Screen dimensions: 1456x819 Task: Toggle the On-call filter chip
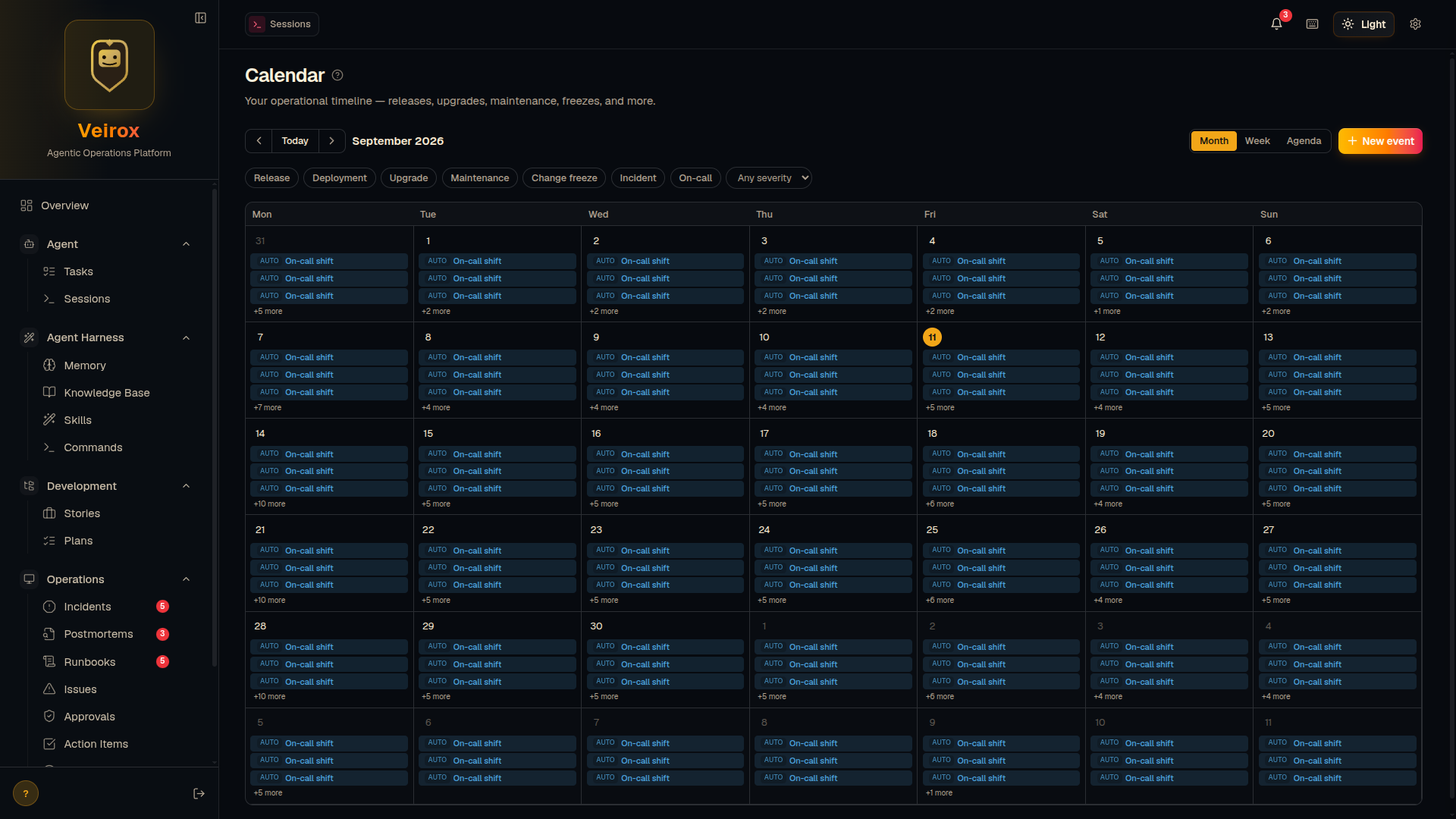click(695, 178)
